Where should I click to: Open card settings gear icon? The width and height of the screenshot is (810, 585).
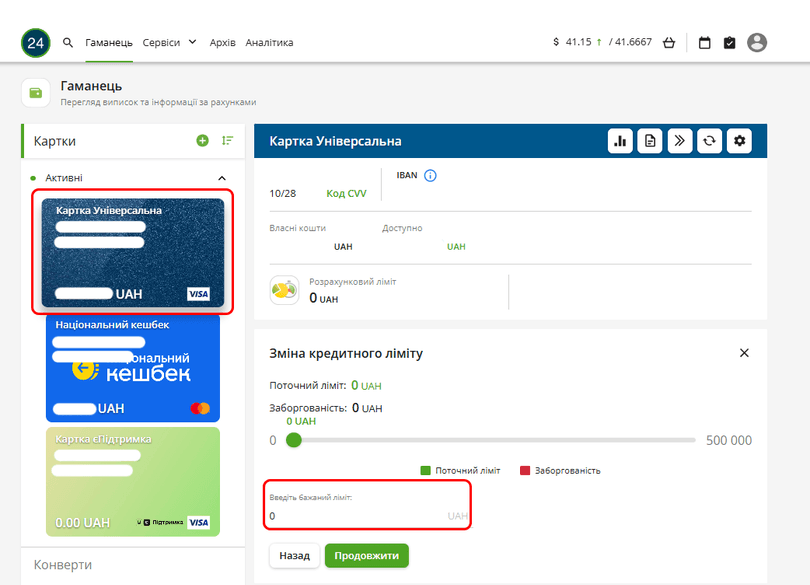[x=739, y=141]
